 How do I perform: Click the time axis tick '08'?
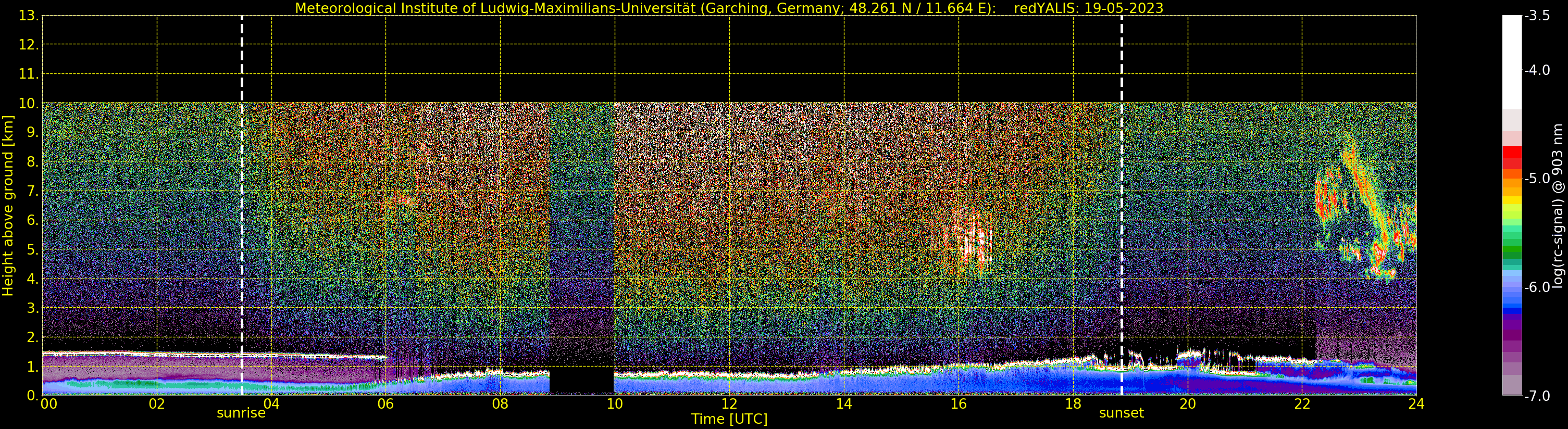click(500, 404)
